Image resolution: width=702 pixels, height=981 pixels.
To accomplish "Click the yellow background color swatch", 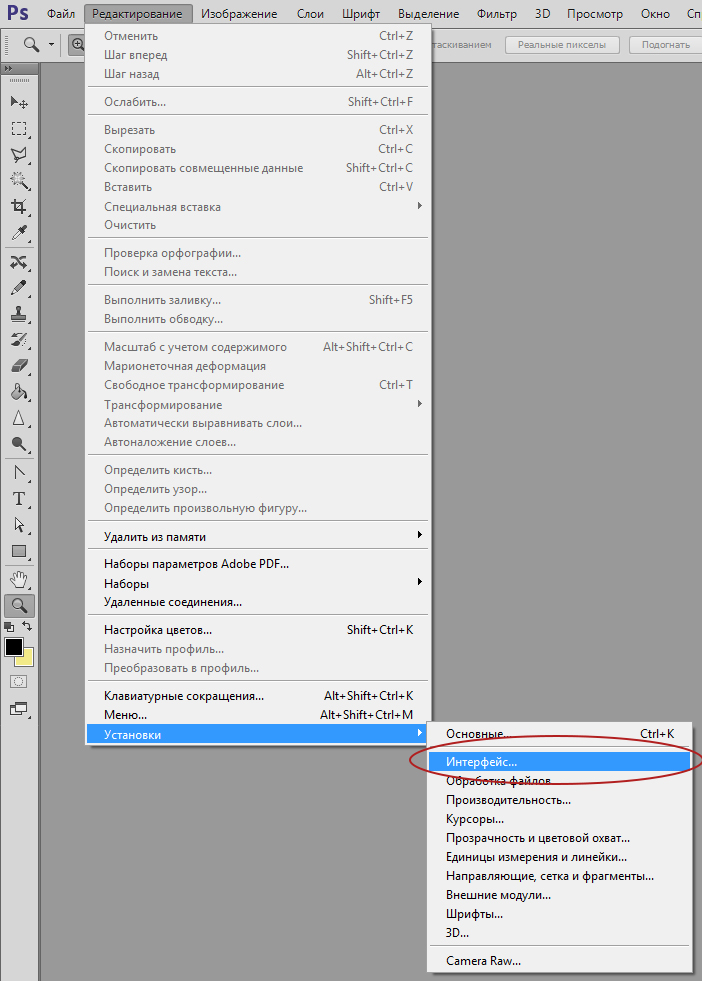I will [x=27, y=658].
